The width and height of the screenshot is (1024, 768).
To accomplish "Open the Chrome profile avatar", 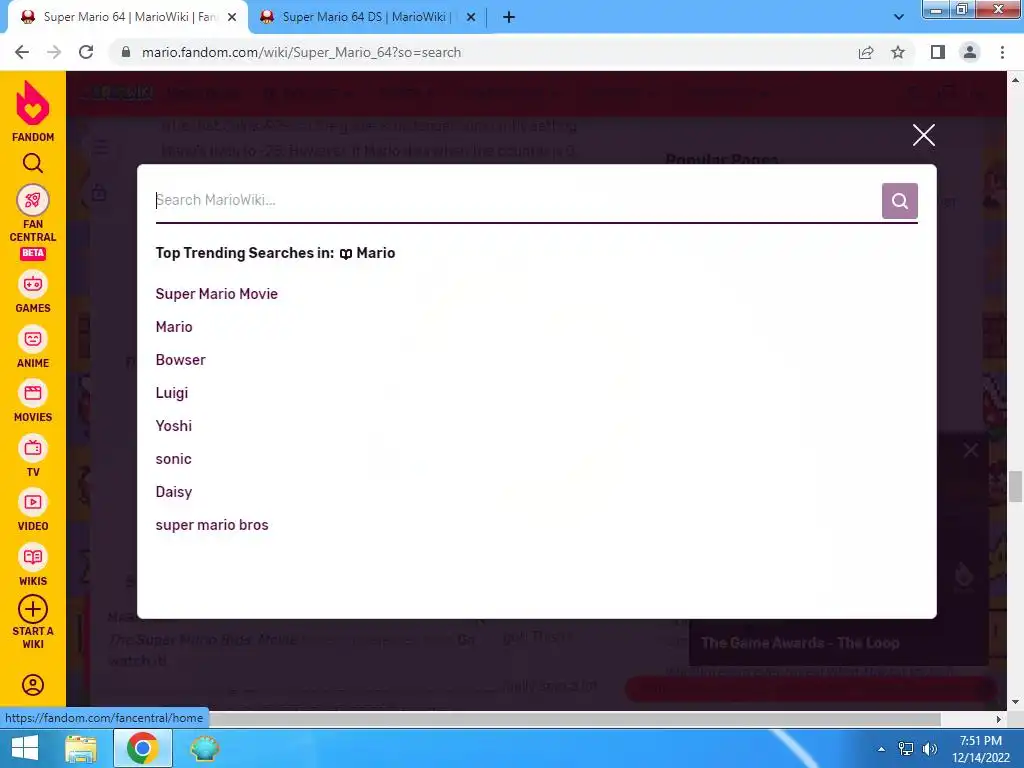I will click(x=970, y=52).
